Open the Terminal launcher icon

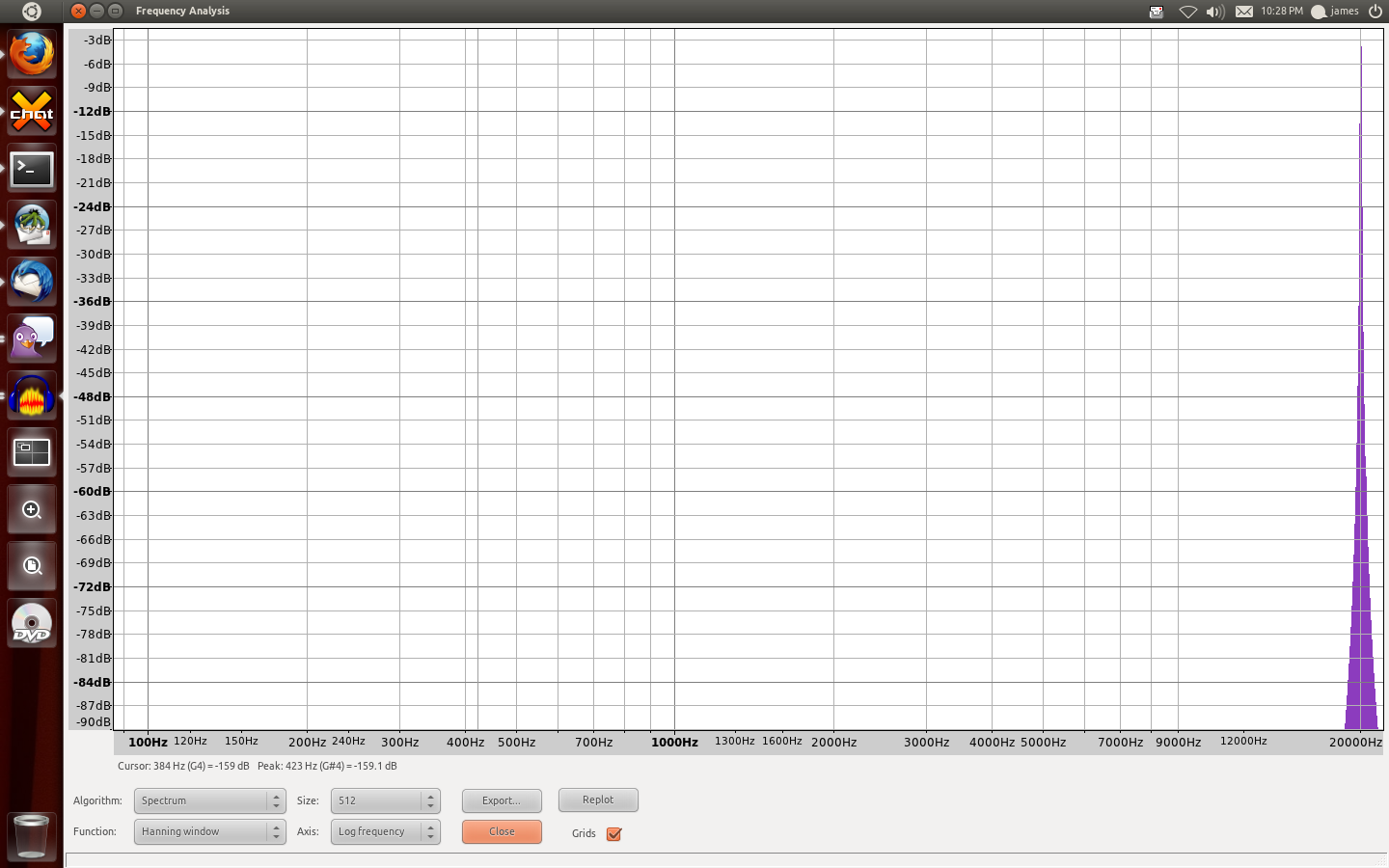pyautogui.click(x=32, y=170)
